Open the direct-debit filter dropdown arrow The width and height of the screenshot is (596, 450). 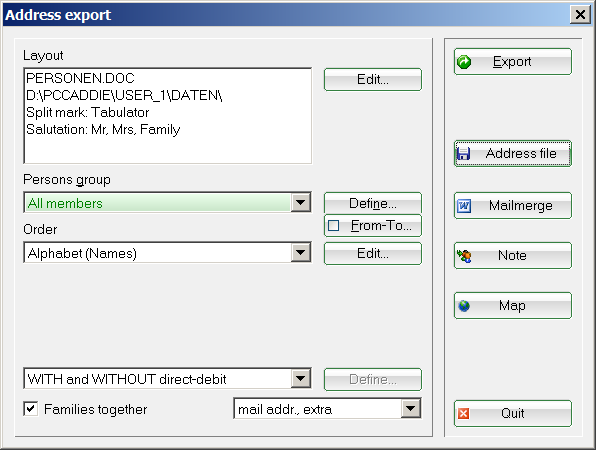[301, 378]
